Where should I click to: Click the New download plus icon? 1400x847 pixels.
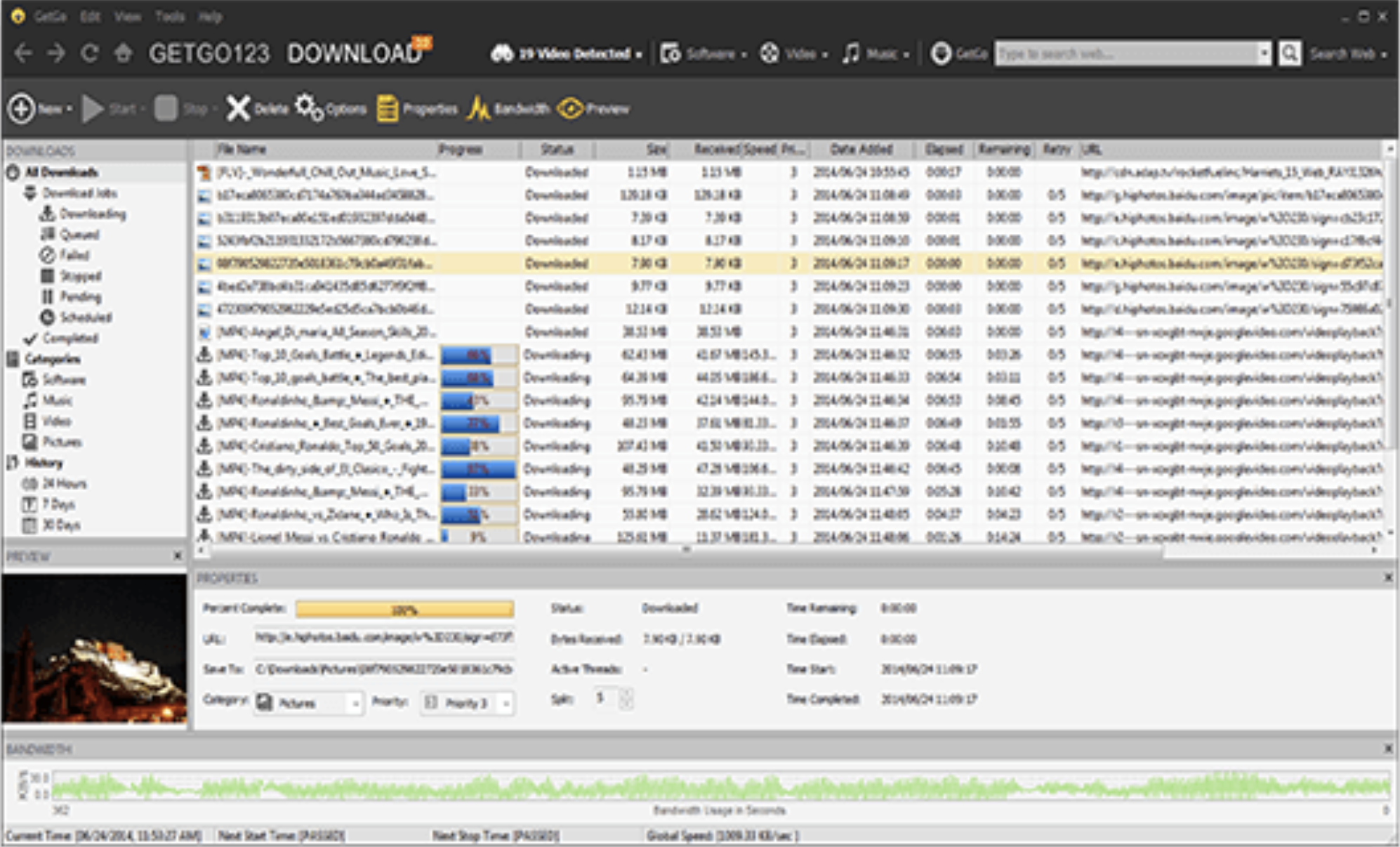tap(22, 109)
